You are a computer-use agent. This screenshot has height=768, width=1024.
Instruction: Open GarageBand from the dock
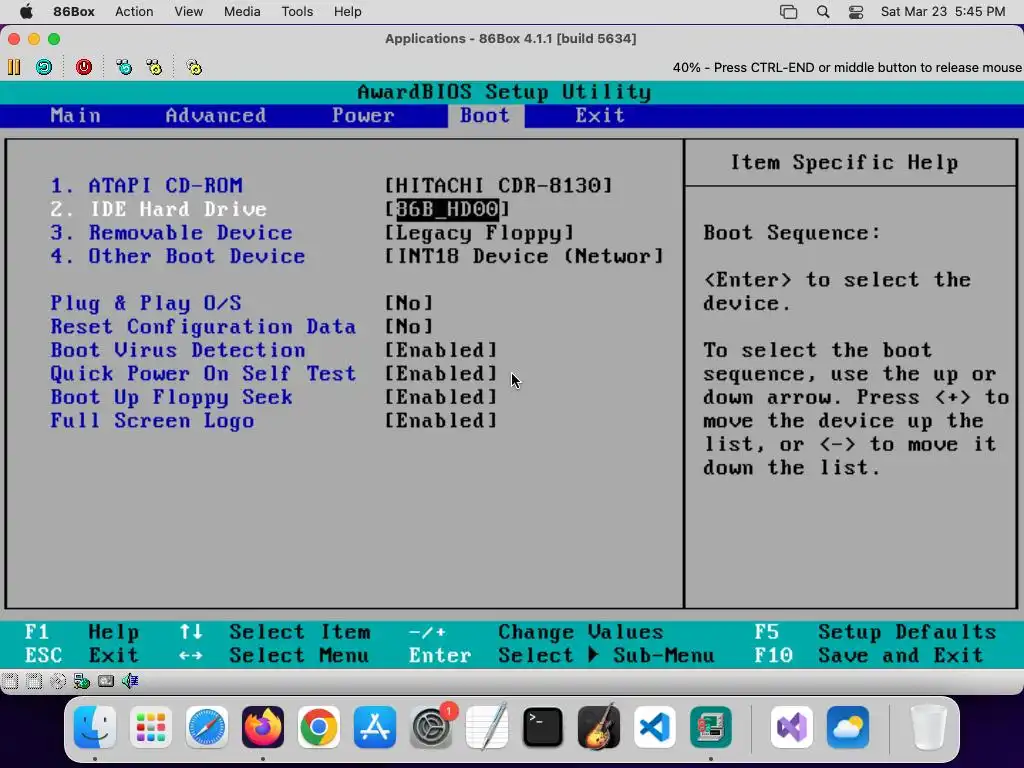(x=599, y=727)
